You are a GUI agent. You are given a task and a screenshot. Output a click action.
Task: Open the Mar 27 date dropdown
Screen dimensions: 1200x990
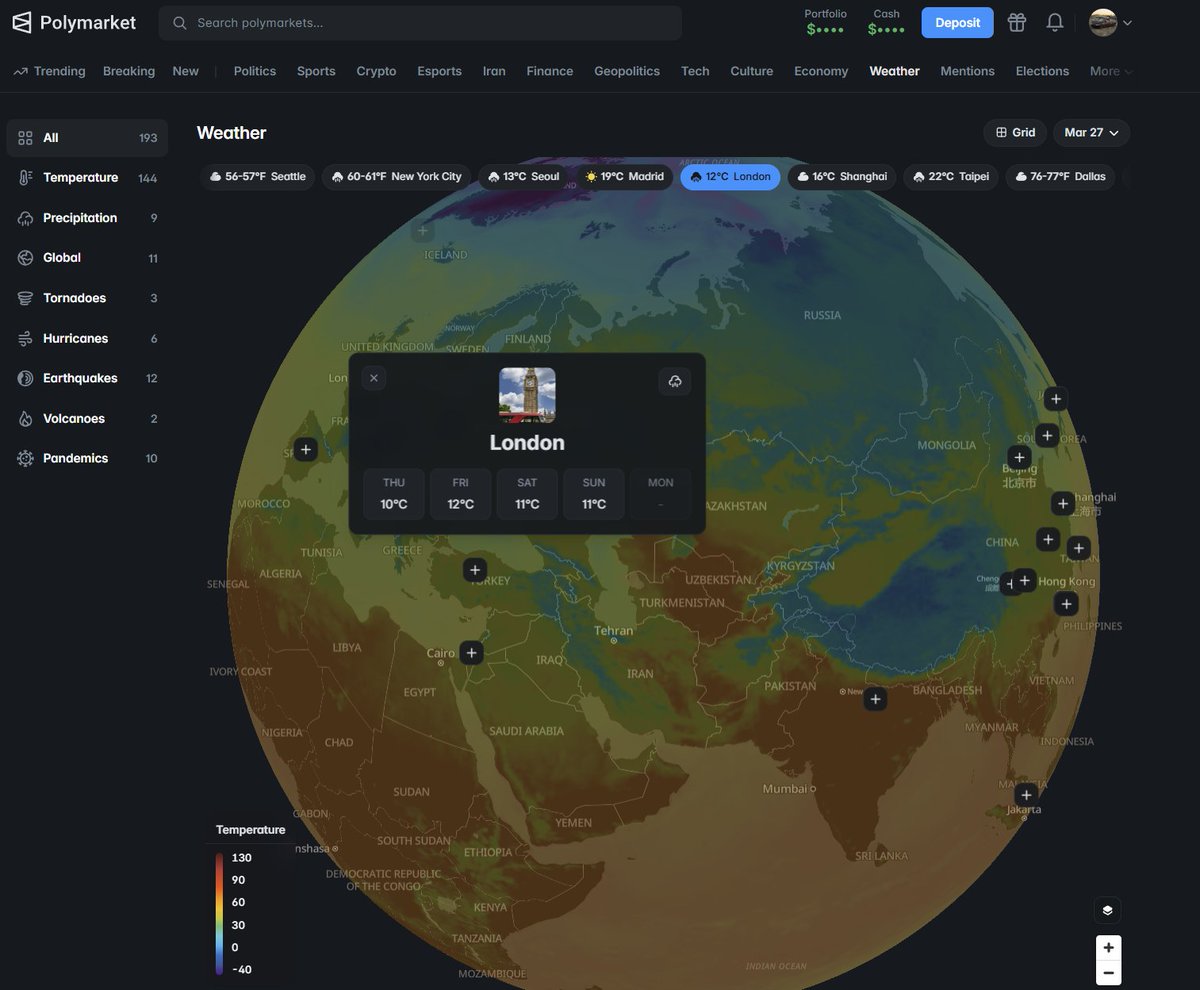click(1091, 132)
